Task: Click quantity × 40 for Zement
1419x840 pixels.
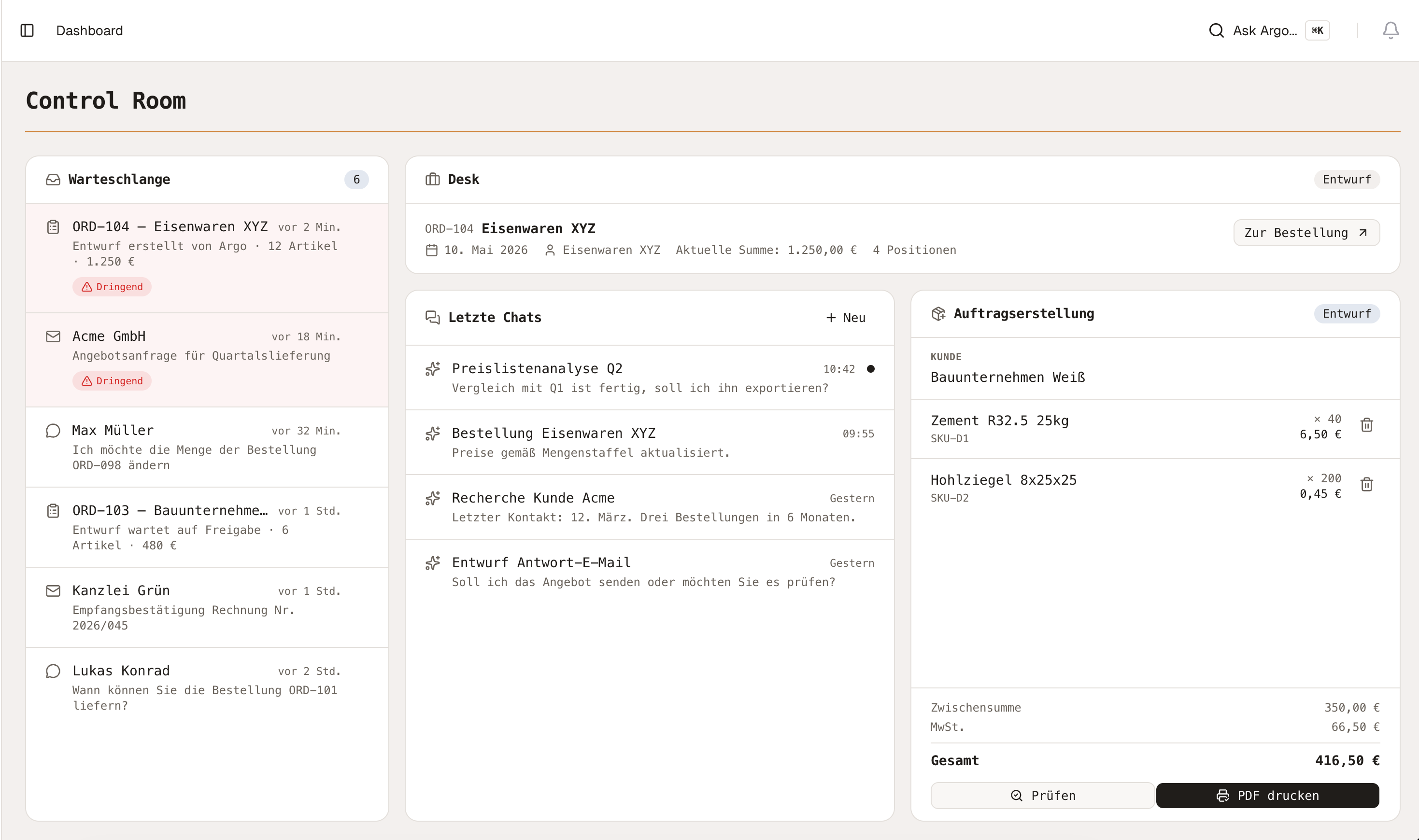Action: 1327,419
